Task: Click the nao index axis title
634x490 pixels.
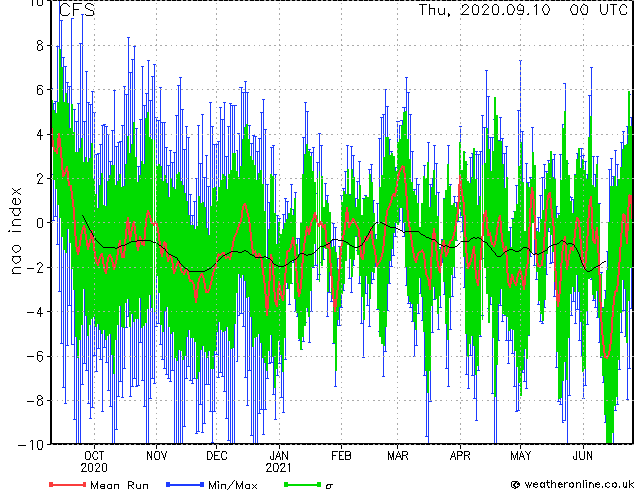Action: [x=15, y=231]
